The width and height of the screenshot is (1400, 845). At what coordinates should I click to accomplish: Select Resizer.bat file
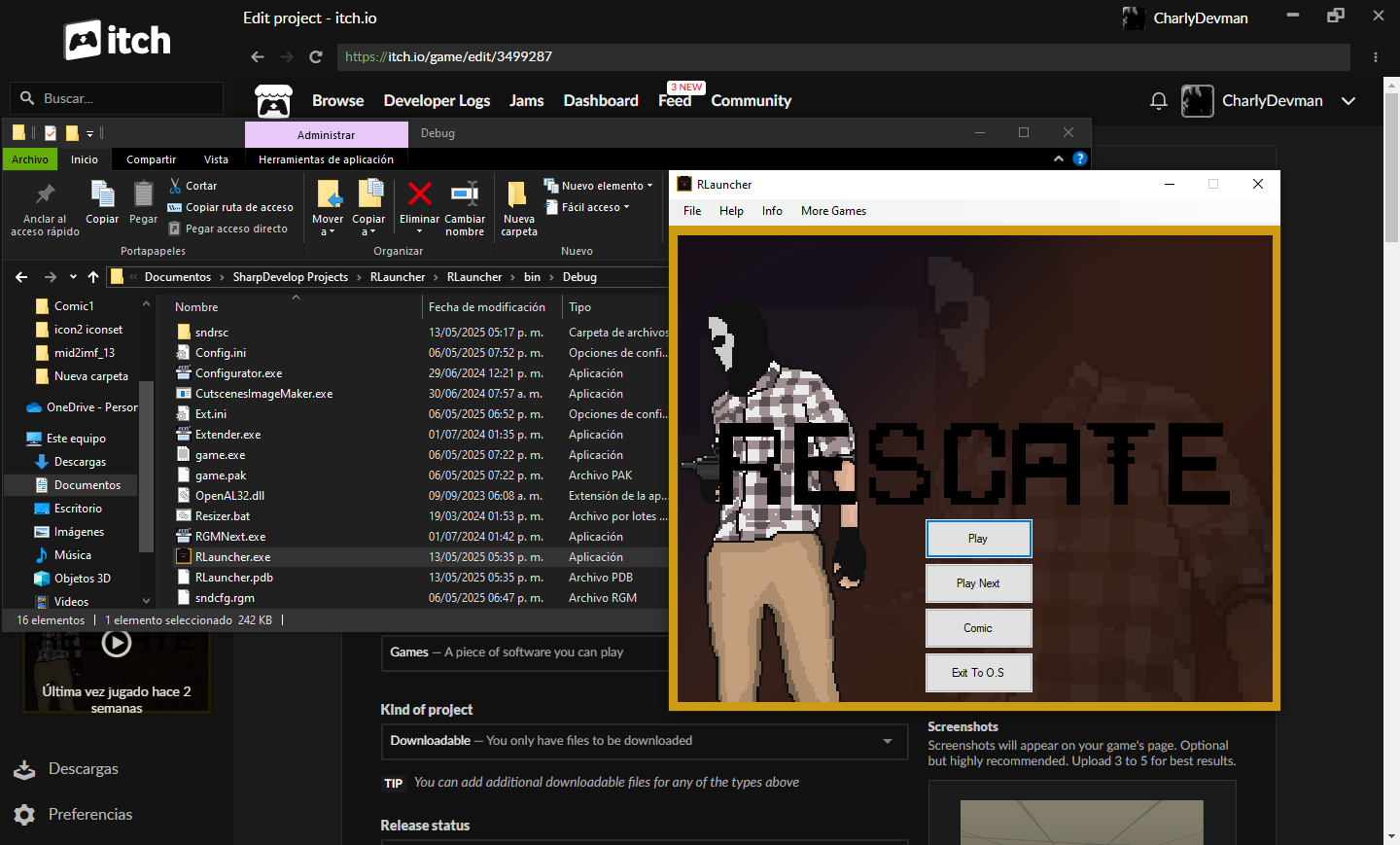(x=222, y=516)
